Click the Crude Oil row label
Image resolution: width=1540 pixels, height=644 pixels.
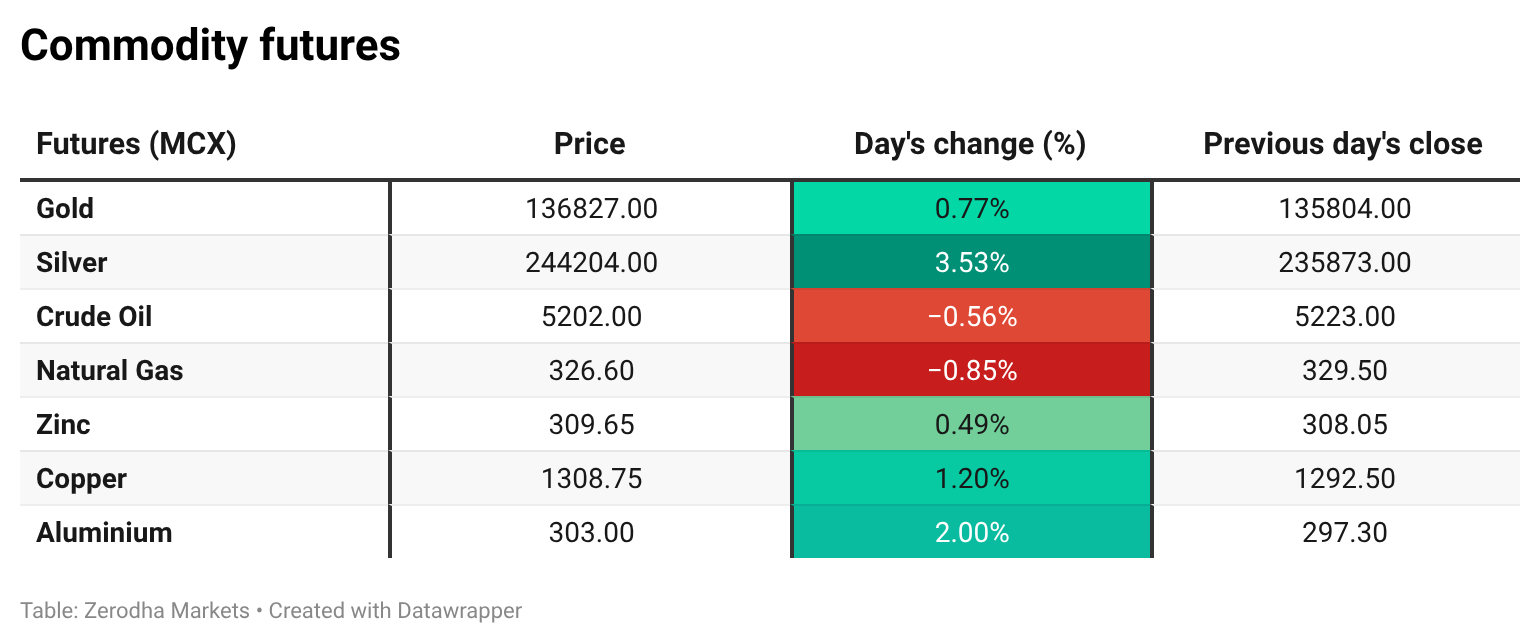(x=94, y=317)
